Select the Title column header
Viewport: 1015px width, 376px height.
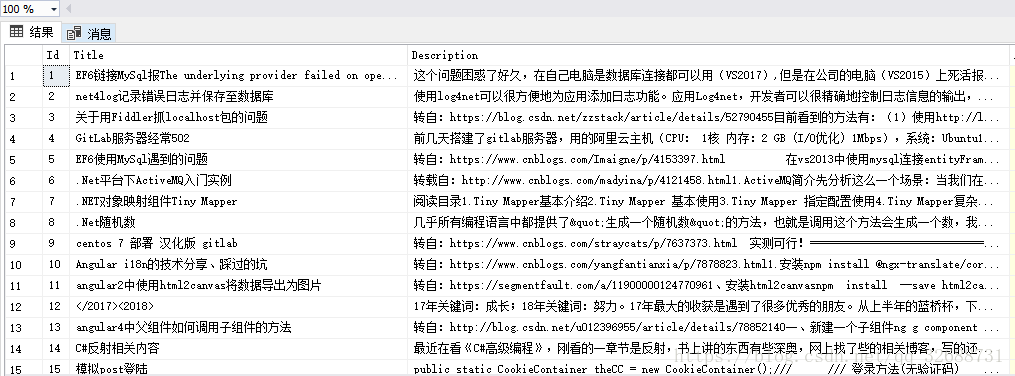(x=238, y=55)
